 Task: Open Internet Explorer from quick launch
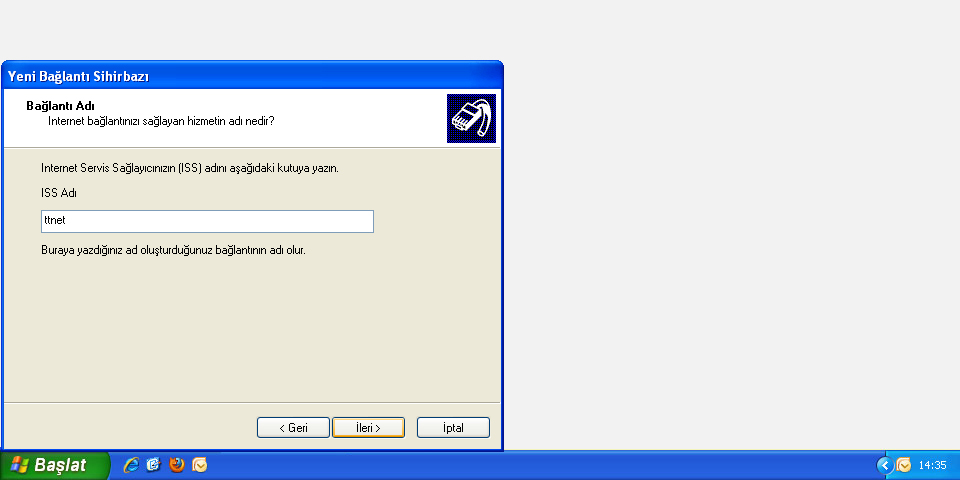tap(131, 465)
